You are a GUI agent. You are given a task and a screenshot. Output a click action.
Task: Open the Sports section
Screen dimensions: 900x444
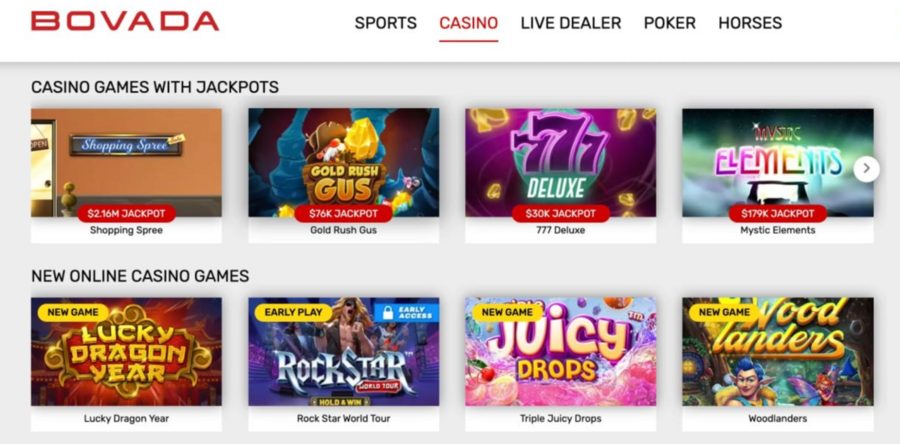(x=386, y=23)
